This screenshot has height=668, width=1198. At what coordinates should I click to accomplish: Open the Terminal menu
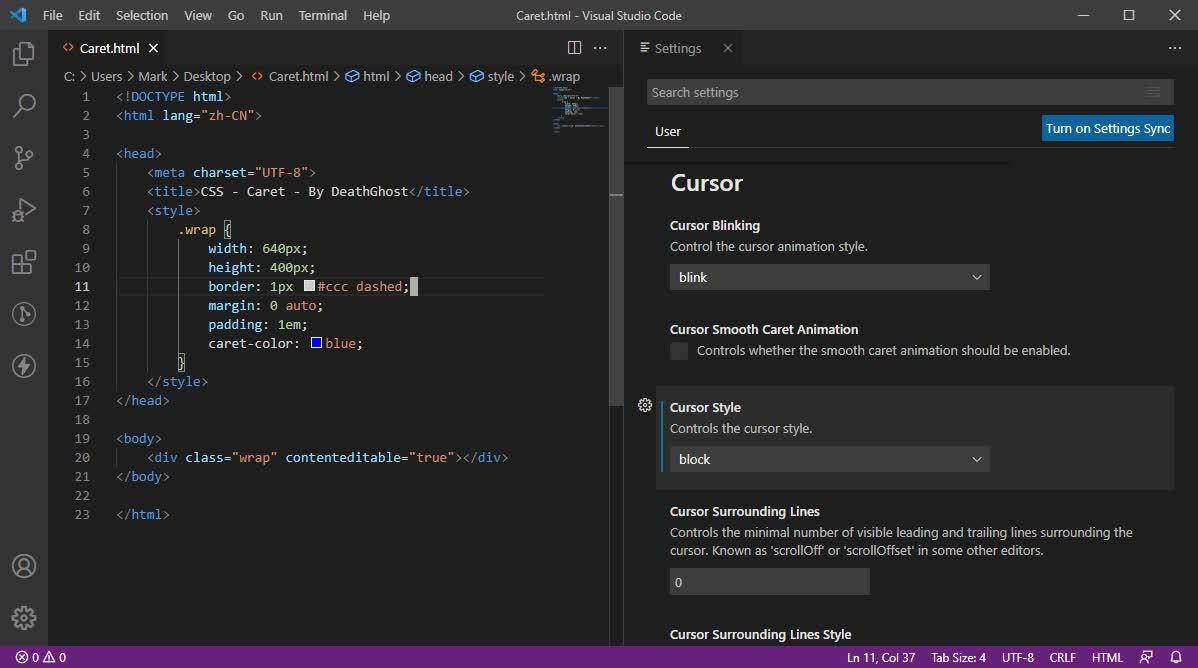pyautogui.click(x=323, y=15)
